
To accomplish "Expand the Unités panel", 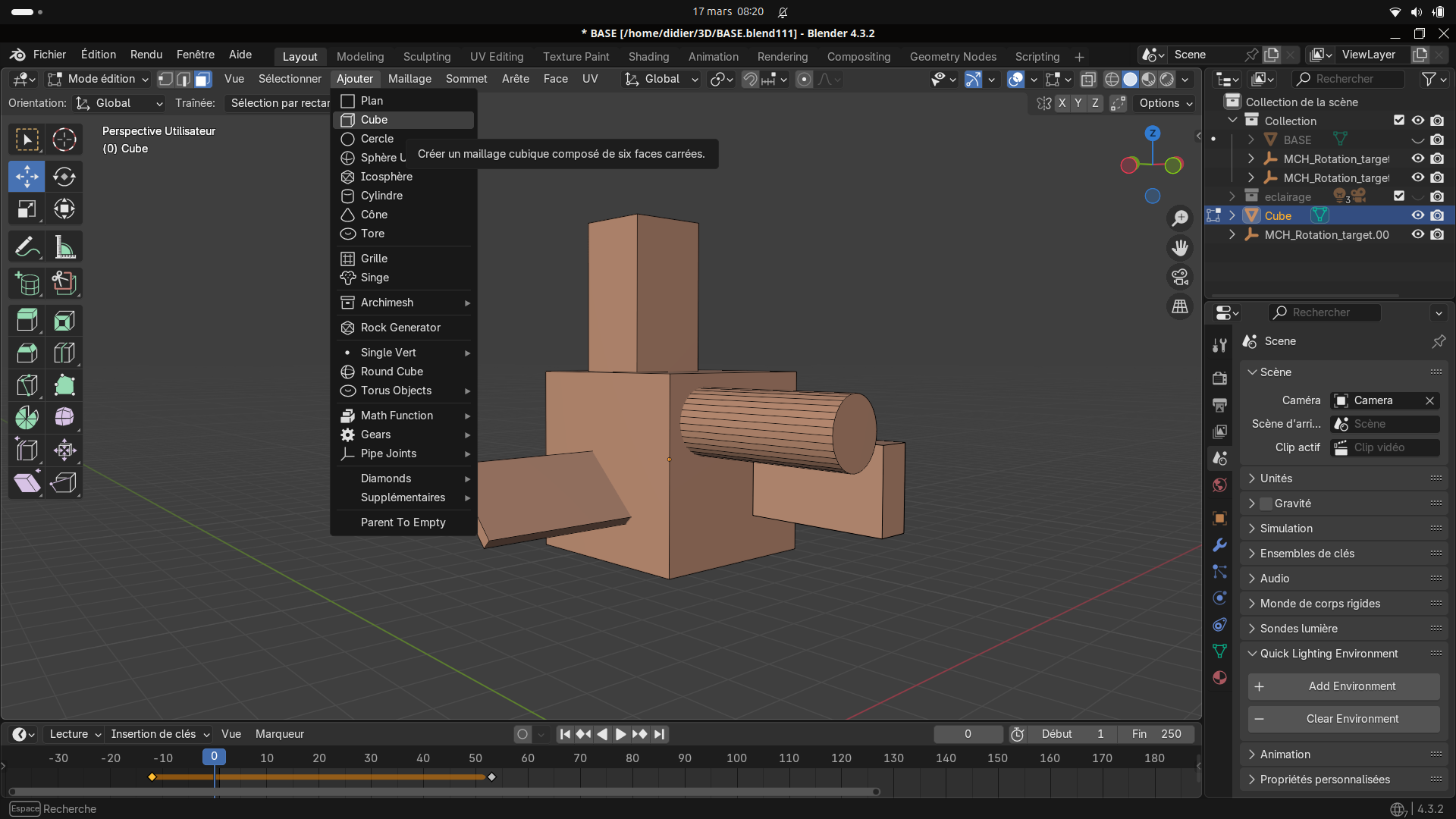I will (x=1276, y=479).
